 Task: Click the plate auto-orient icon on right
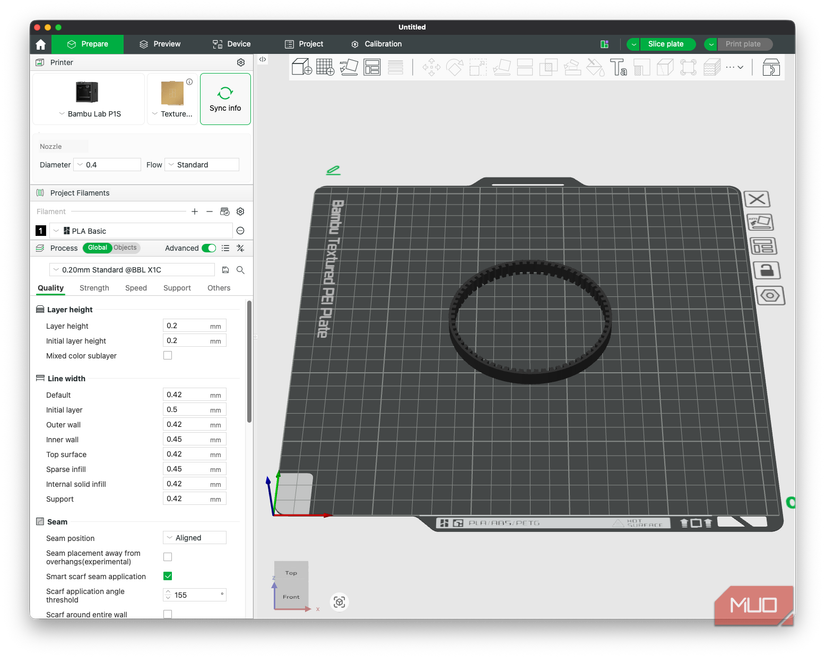[x=760, y=222]
